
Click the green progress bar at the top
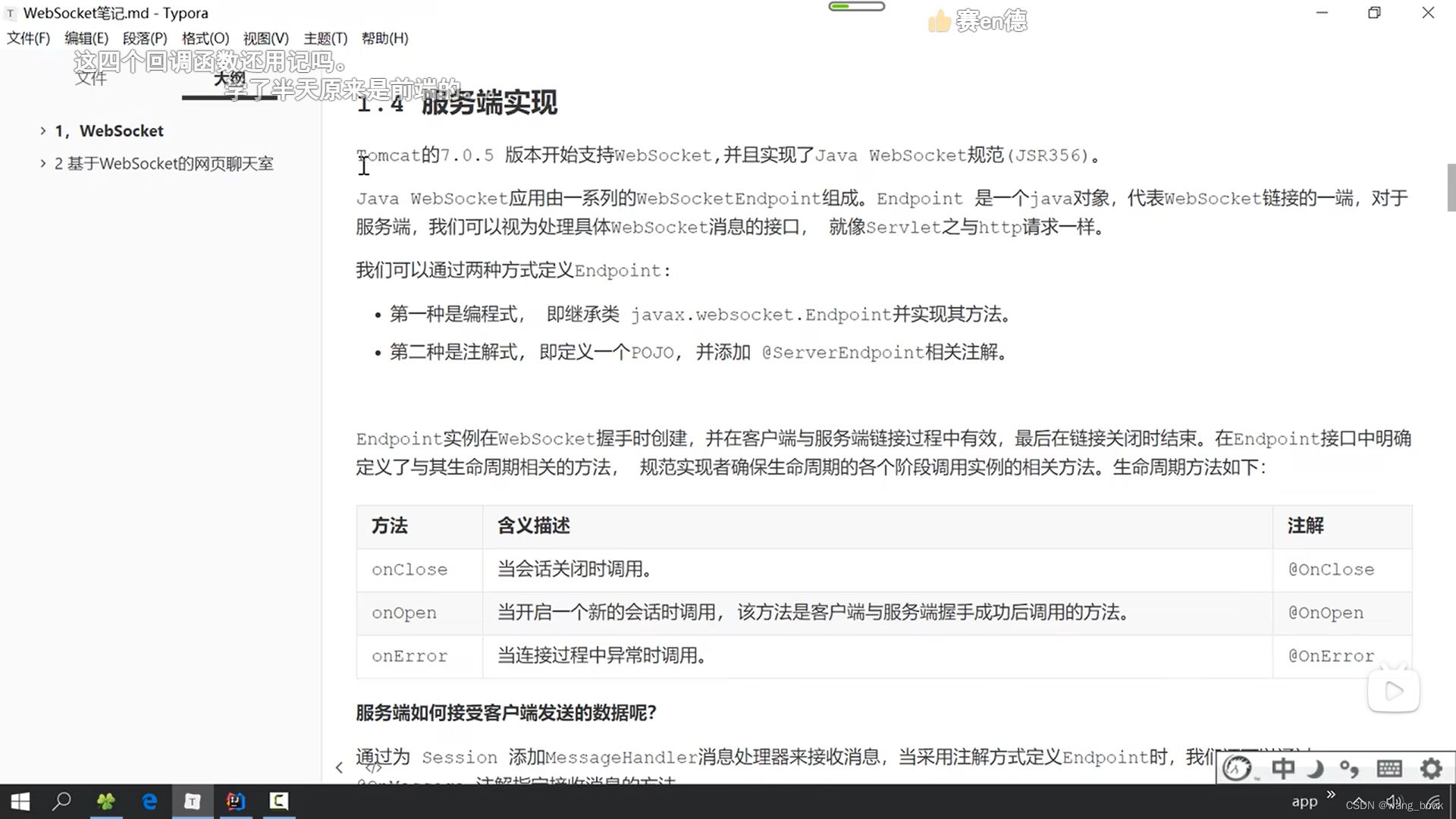coord(855,5)
